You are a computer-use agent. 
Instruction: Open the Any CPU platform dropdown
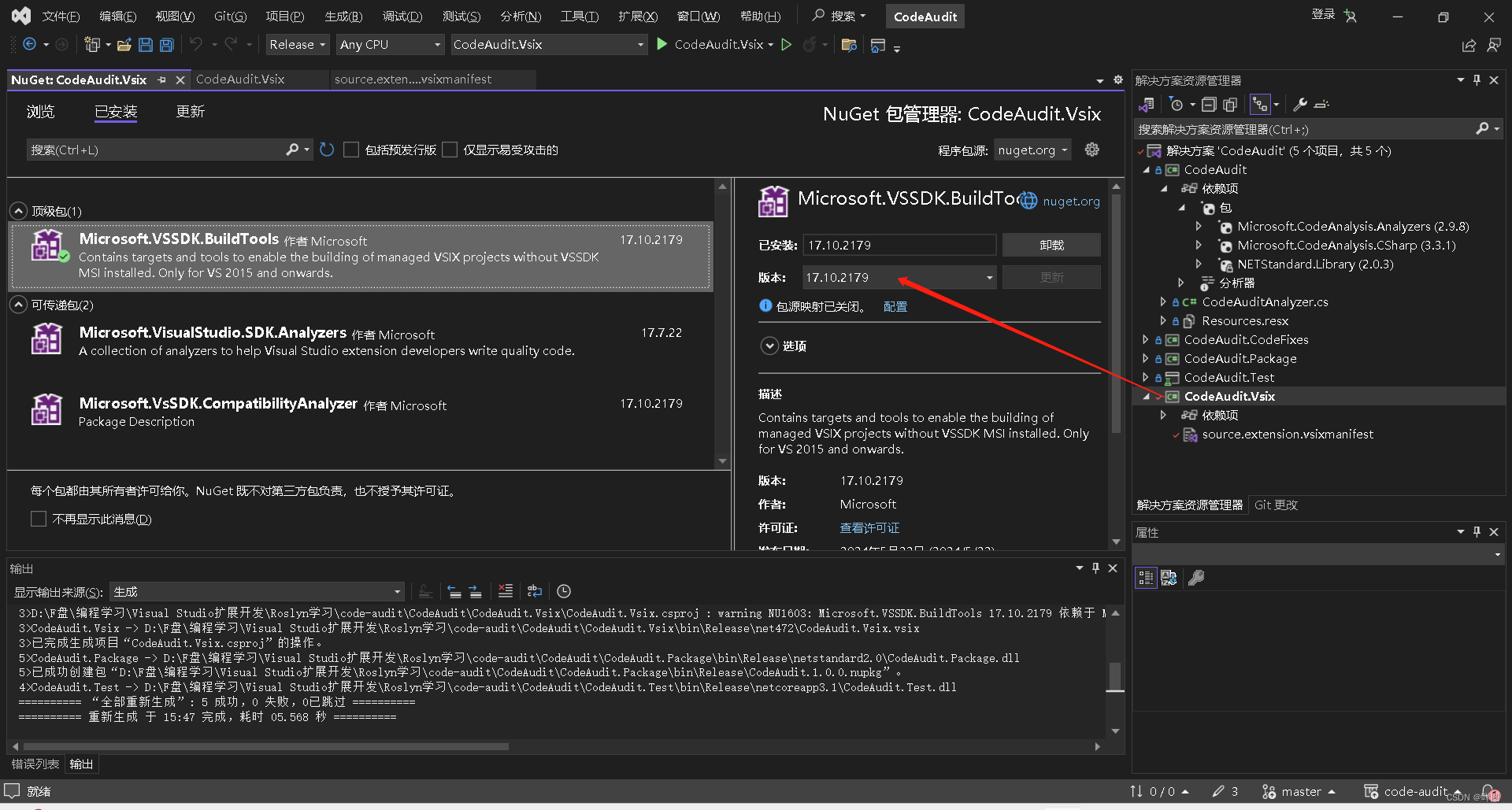pos(391,45)
